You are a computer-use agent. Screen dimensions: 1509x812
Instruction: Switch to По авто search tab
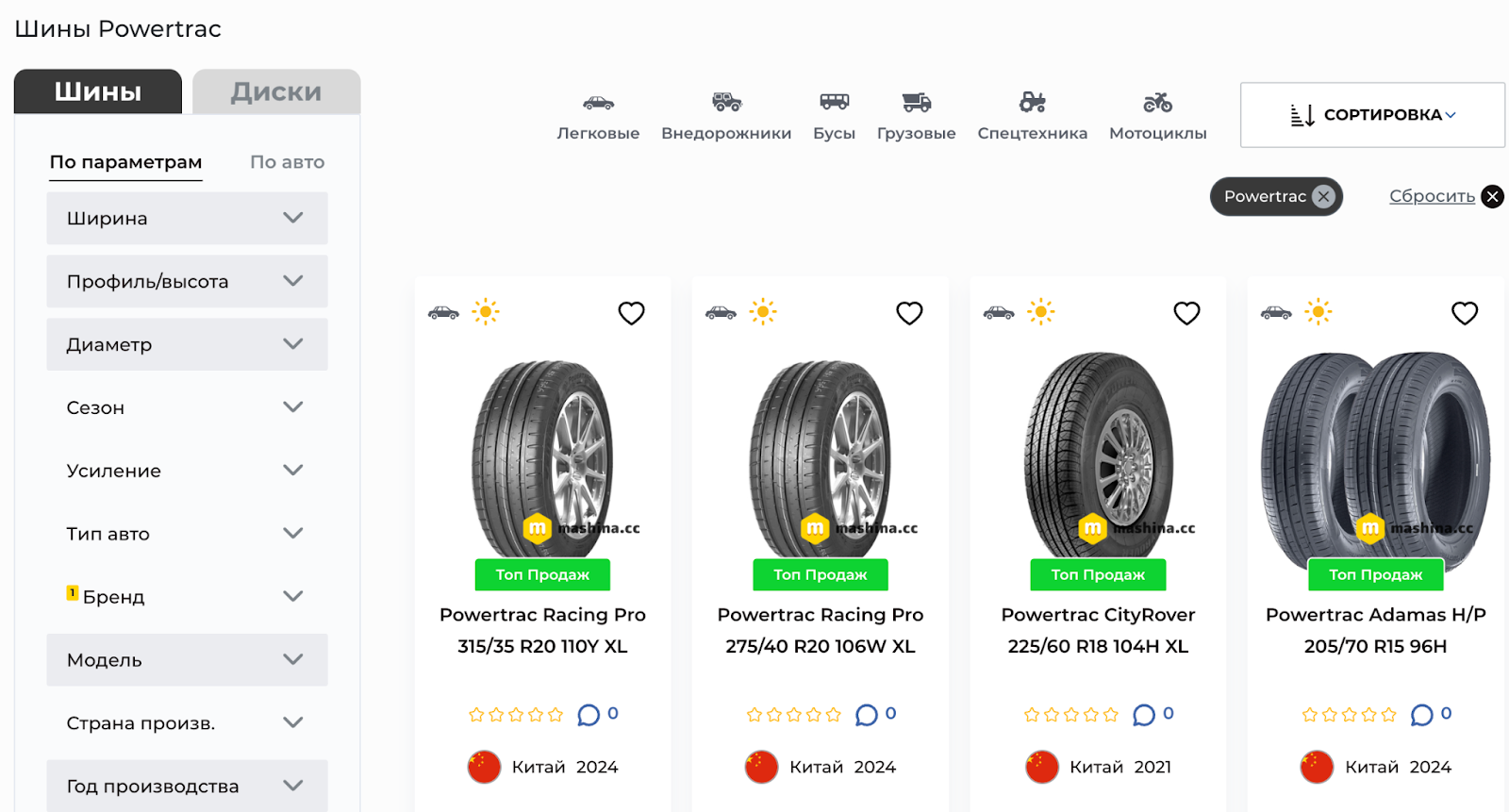click(287, 162)
